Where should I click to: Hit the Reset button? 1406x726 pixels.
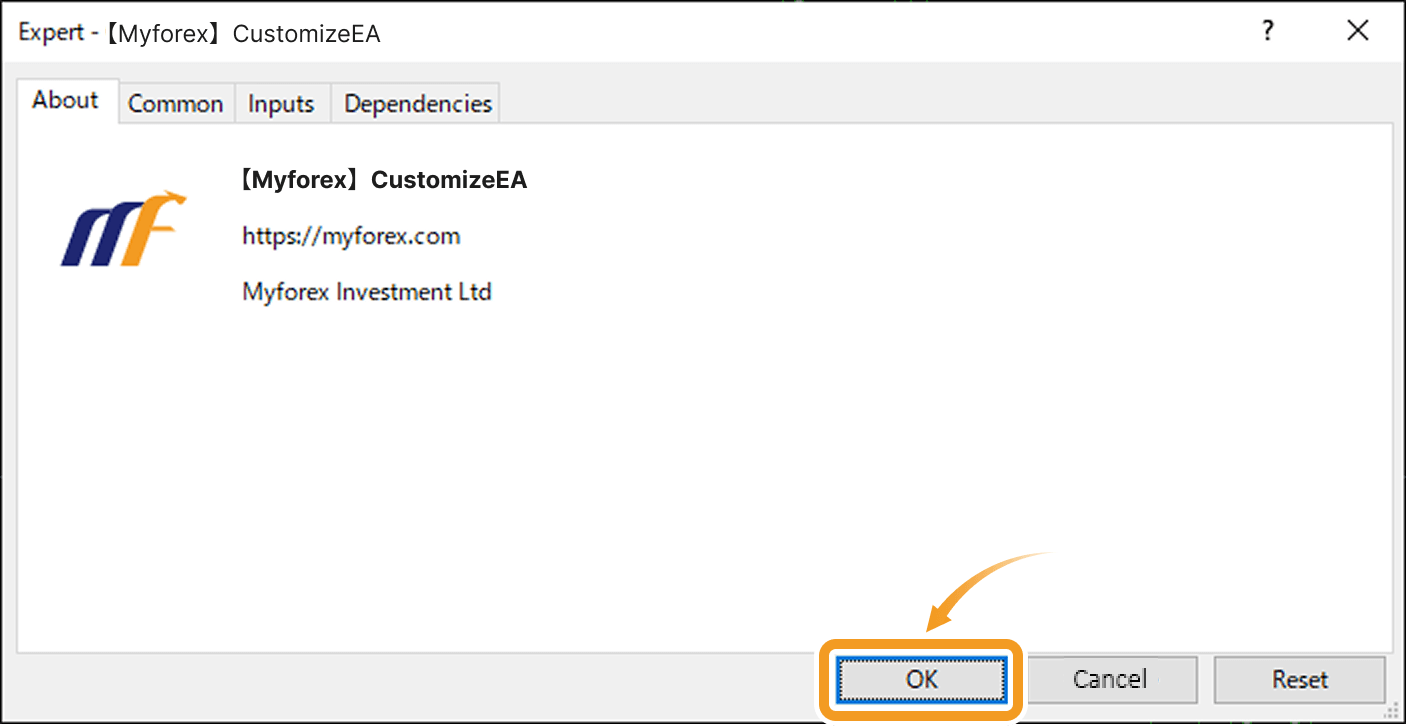pyautogui.click(x=1300, y=680)
